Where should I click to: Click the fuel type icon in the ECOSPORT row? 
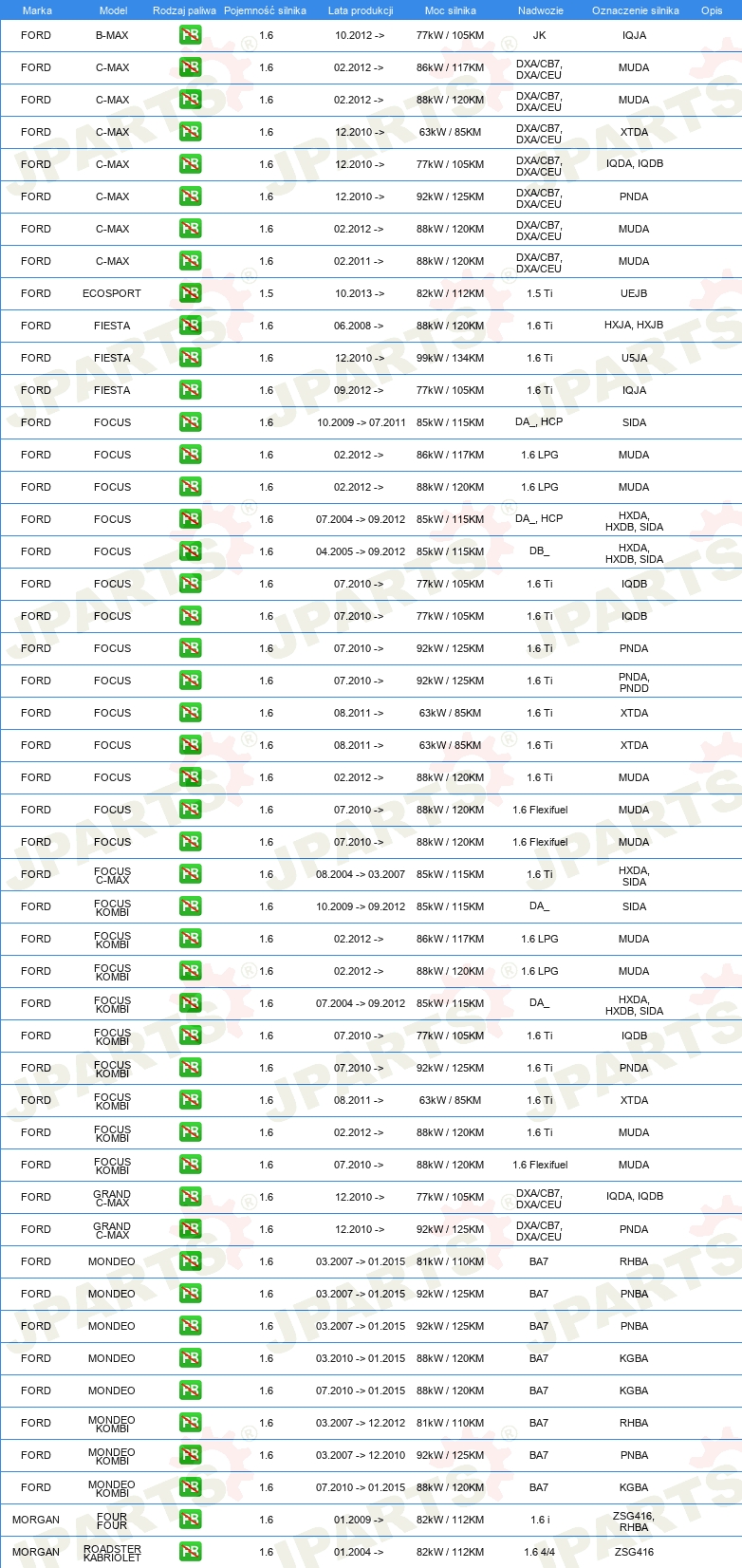tap(190, 294)
